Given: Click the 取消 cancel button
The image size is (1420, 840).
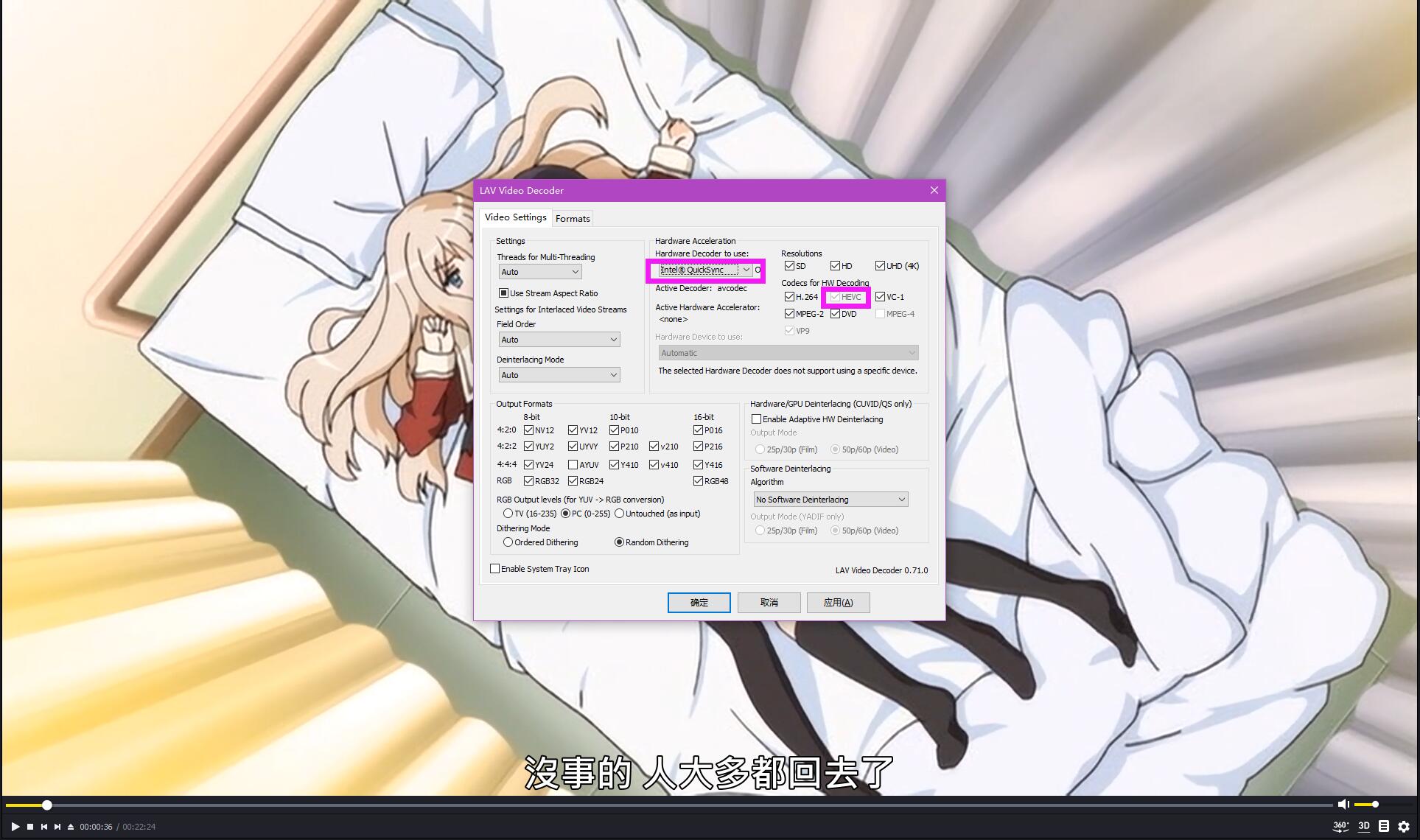Looking at the screenshot, I should [x=769, y=603].
